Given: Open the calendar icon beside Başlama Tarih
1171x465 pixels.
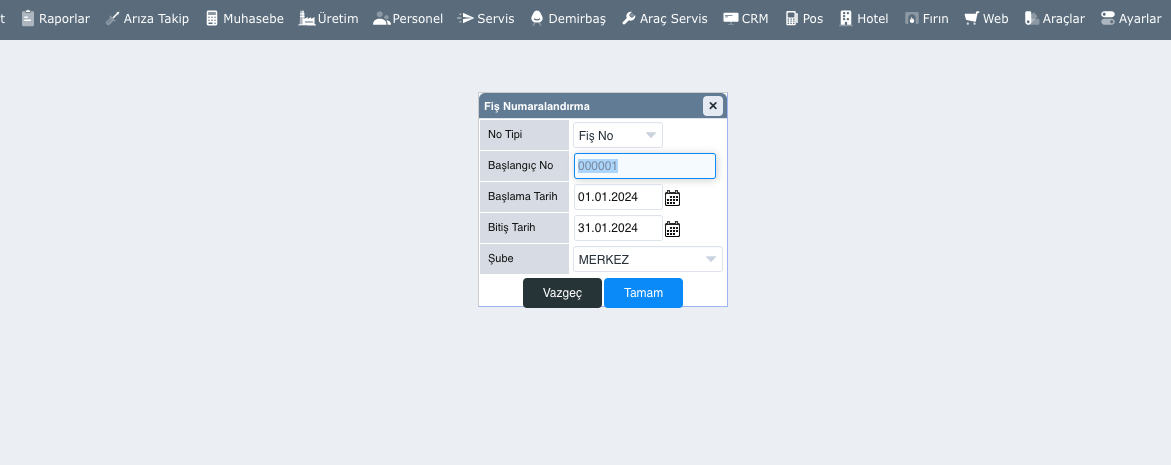Looking at the screenshot, I should point(673,198).
